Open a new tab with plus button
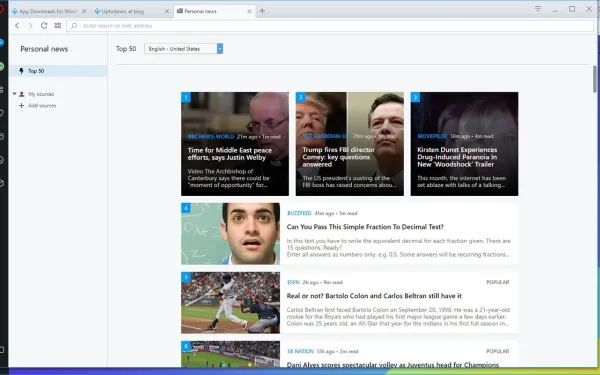This screenshot has width=600, height=375. click(x=262, y=11)
